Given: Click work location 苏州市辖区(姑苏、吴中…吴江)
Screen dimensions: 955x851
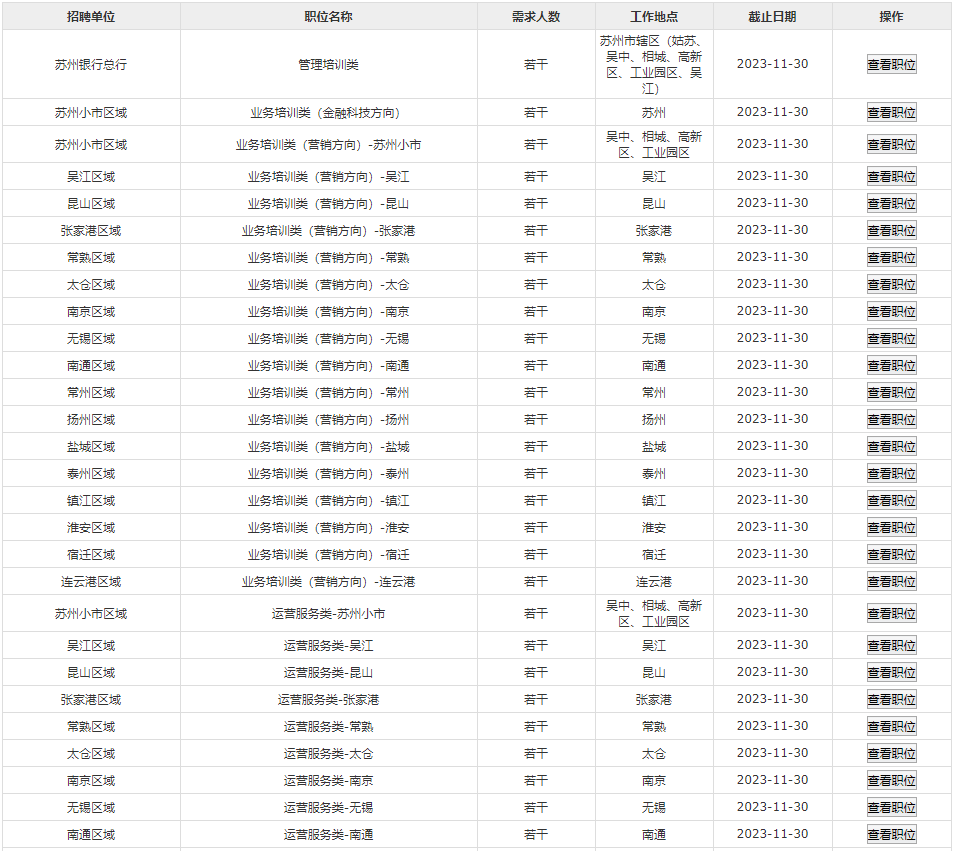Looking at the screenshot, I should click(654, 65).
